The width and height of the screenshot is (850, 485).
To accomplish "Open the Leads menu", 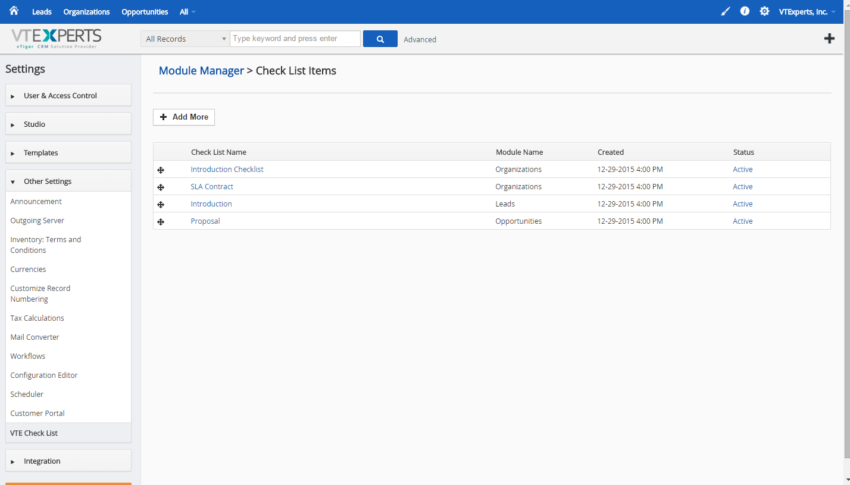I will tap(42, 12).
